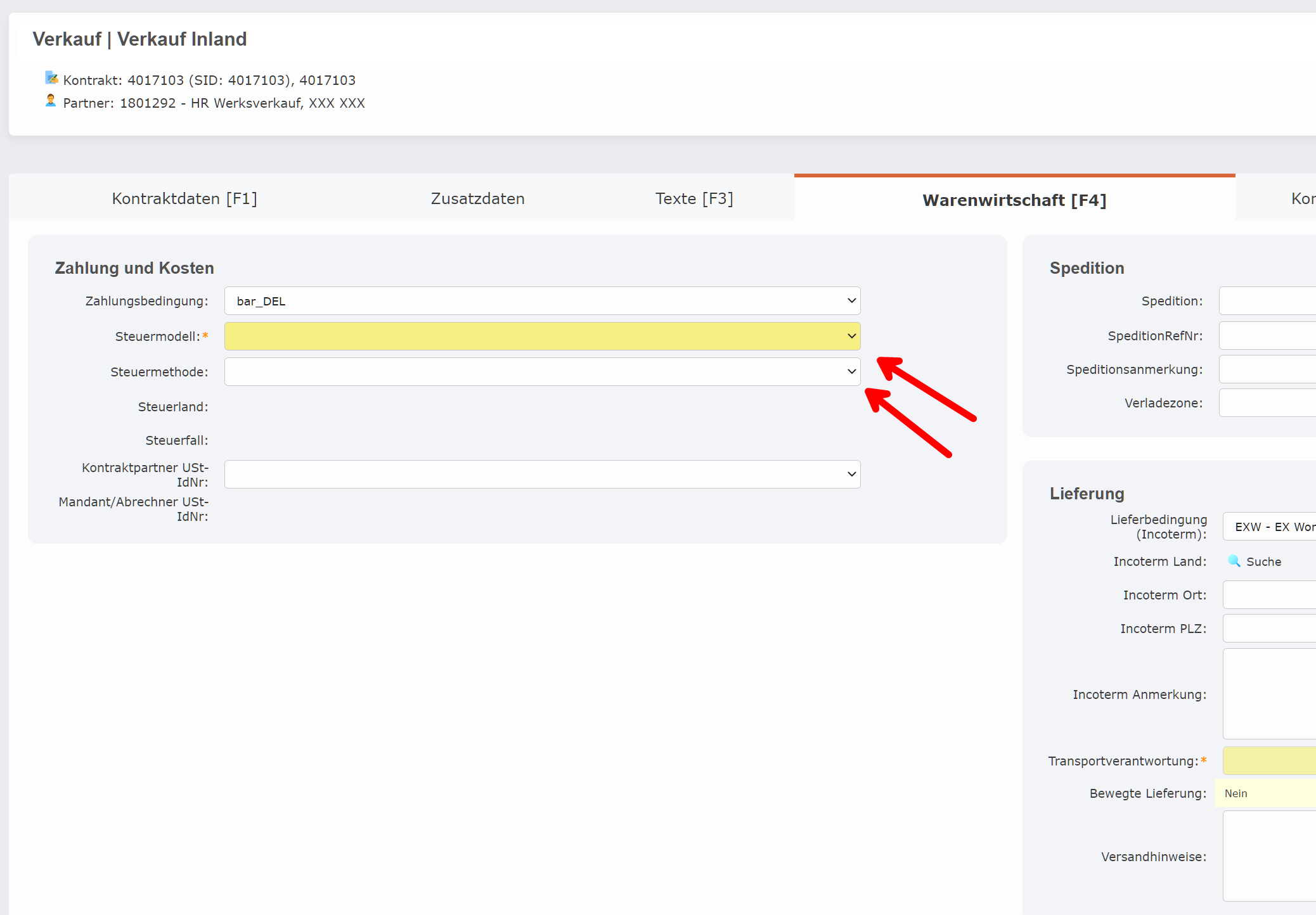The image size is (1316, 915).
Task: Focus the SpeditionRefNr field
Action: [x=1268, y=336]
